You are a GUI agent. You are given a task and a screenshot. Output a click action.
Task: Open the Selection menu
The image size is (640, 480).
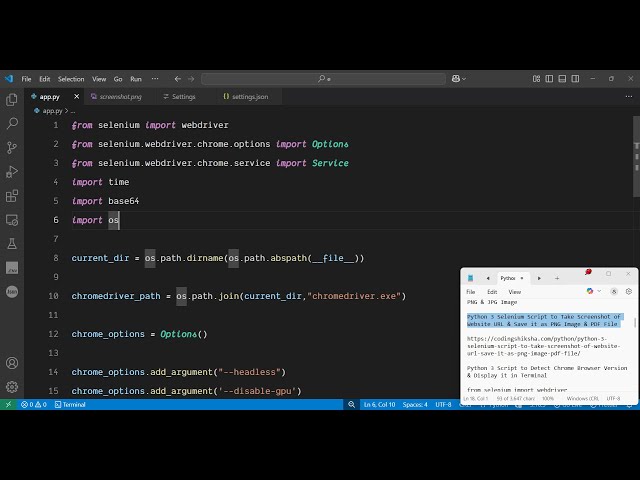click(71, 79)
